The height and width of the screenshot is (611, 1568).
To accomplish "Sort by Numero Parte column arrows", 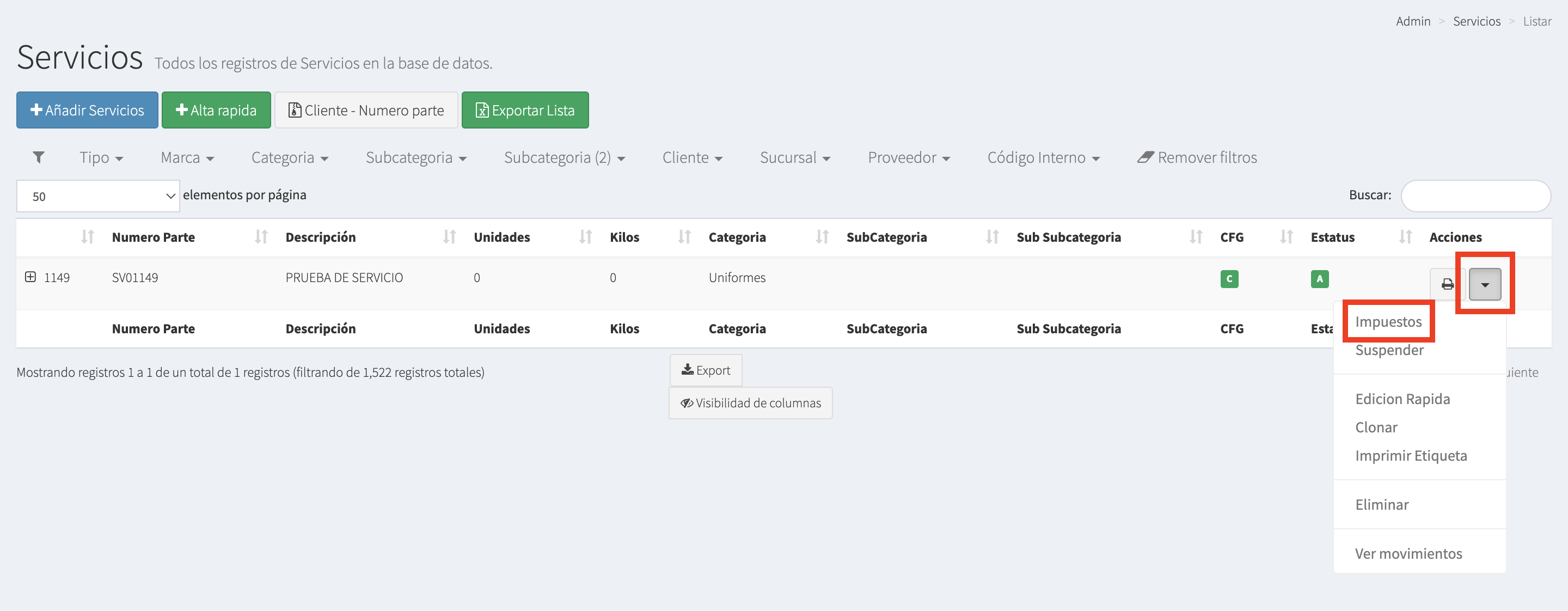I will point(261,237).
